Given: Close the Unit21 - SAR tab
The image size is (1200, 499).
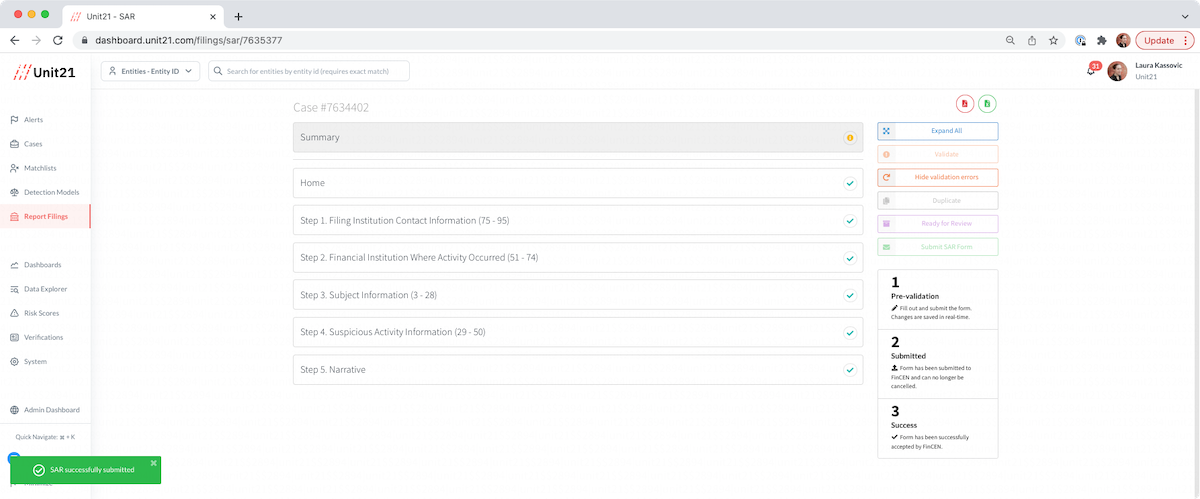Looking at the screenshot, I should (x=212, y=17).
